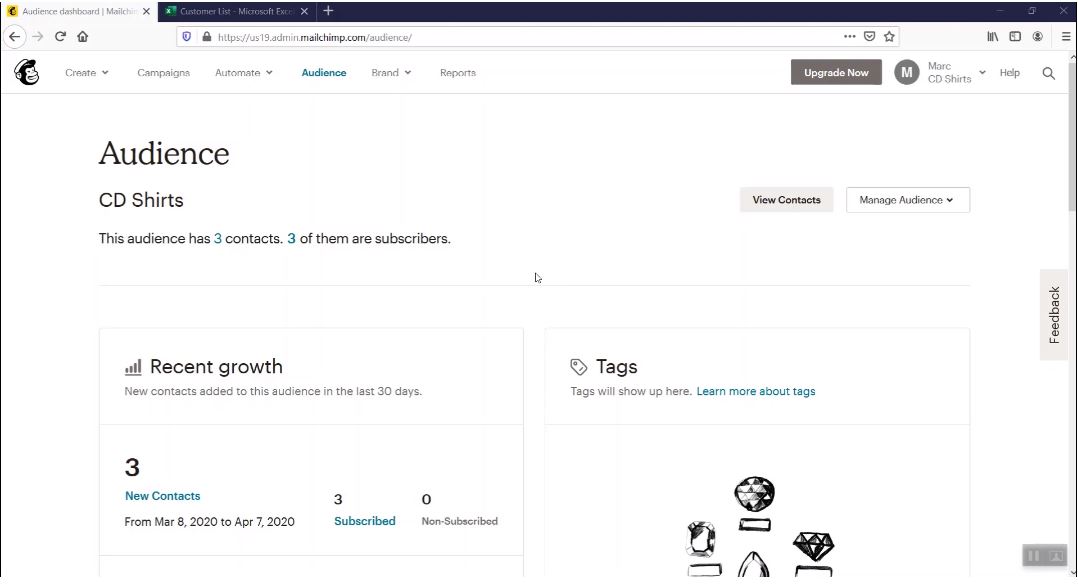The width and height of the screenshot is (1078, 586).
Task: Click the Recent growth heading
Action: (x=216, y=367)
